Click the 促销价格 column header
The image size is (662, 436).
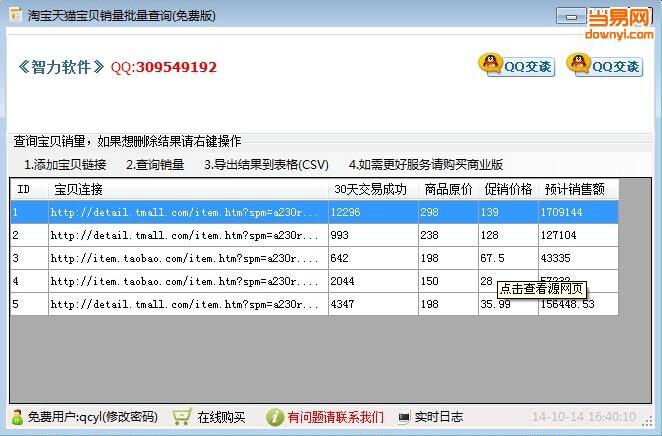click(508, 189)
